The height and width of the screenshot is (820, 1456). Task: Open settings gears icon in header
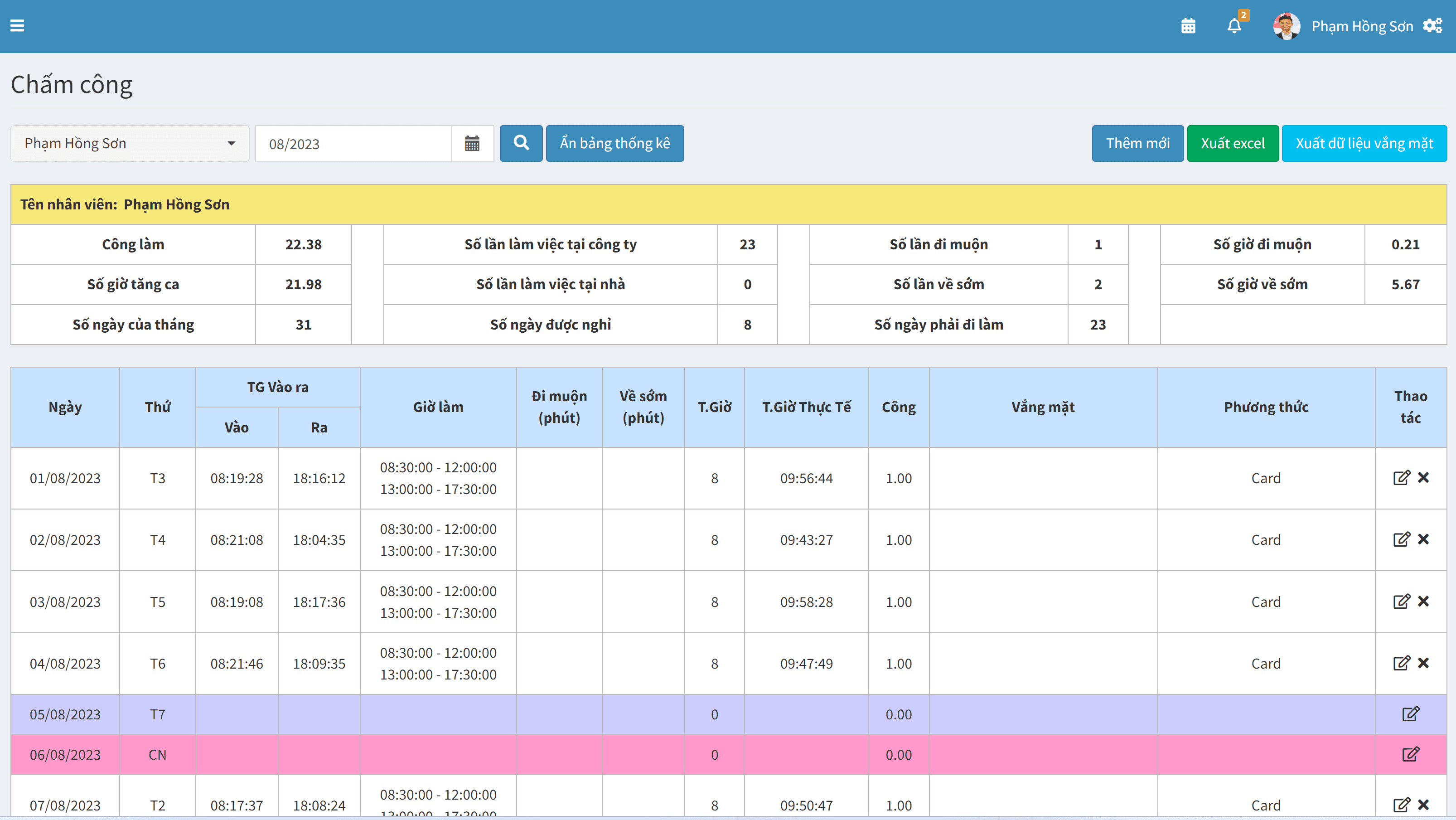point(1433,26)
